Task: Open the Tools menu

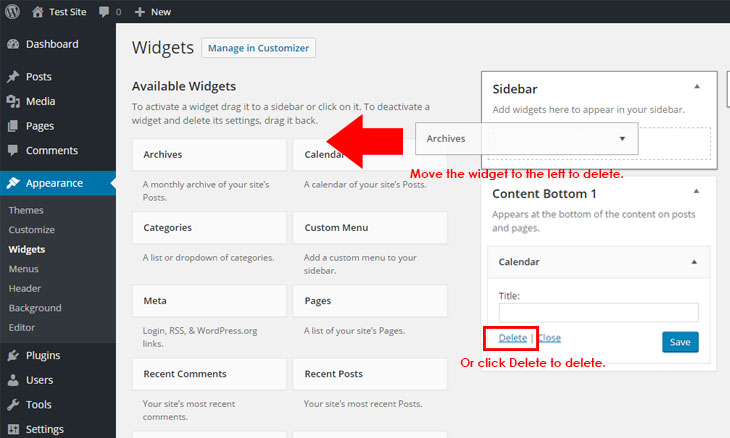Action: pos(39,404)
